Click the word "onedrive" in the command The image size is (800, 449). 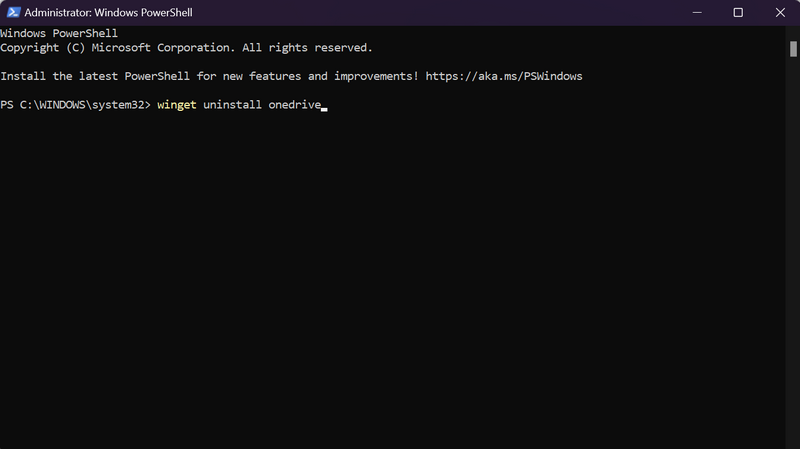(x=294, y=105)
